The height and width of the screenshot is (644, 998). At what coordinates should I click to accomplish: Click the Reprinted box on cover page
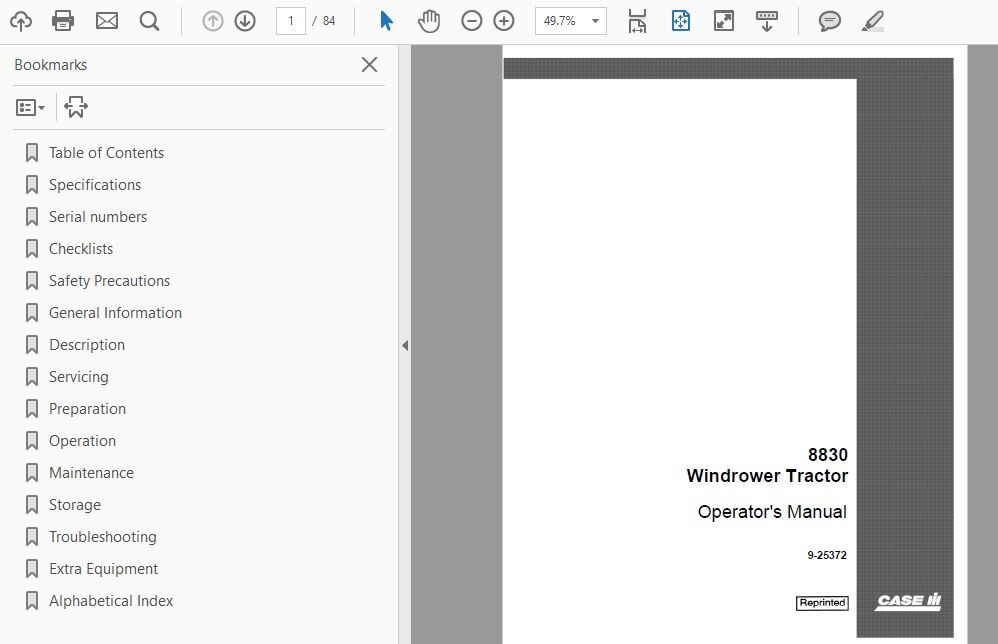[x=822, y=603]
